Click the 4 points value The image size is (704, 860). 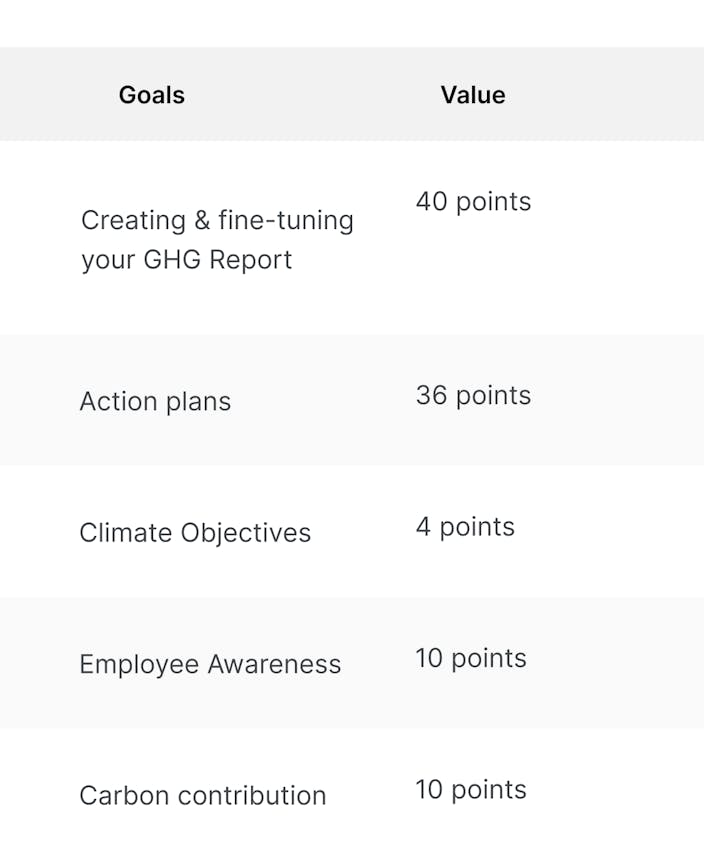465,527
